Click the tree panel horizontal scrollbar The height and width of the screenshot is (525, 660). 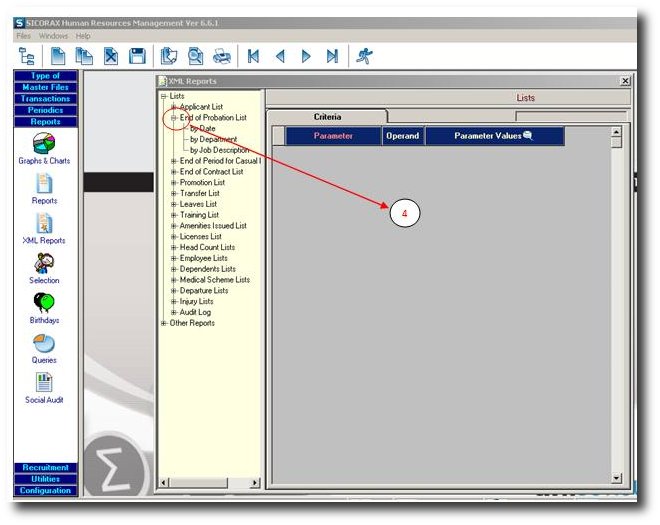point(209,483)
